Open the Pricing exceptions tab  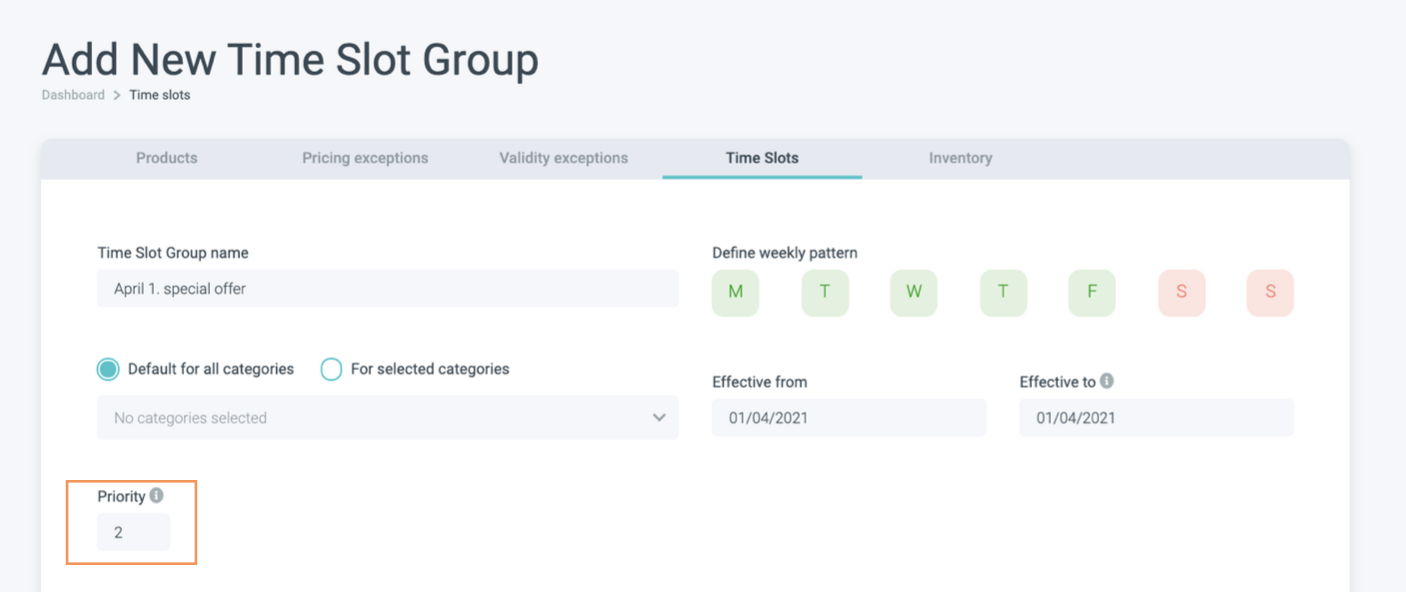(x=365, y=158)
